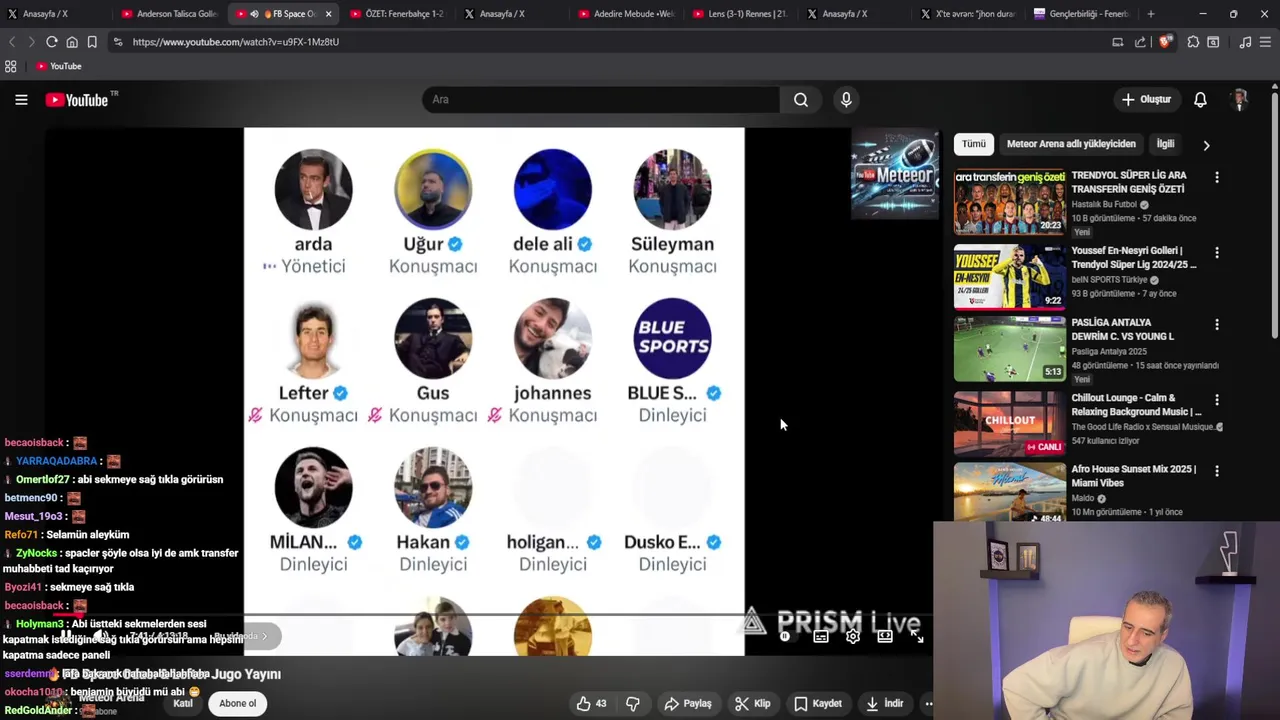Open a new browser tab
The width and height of the screenshot is (1280, 720).
click(x=1151, y=14)
